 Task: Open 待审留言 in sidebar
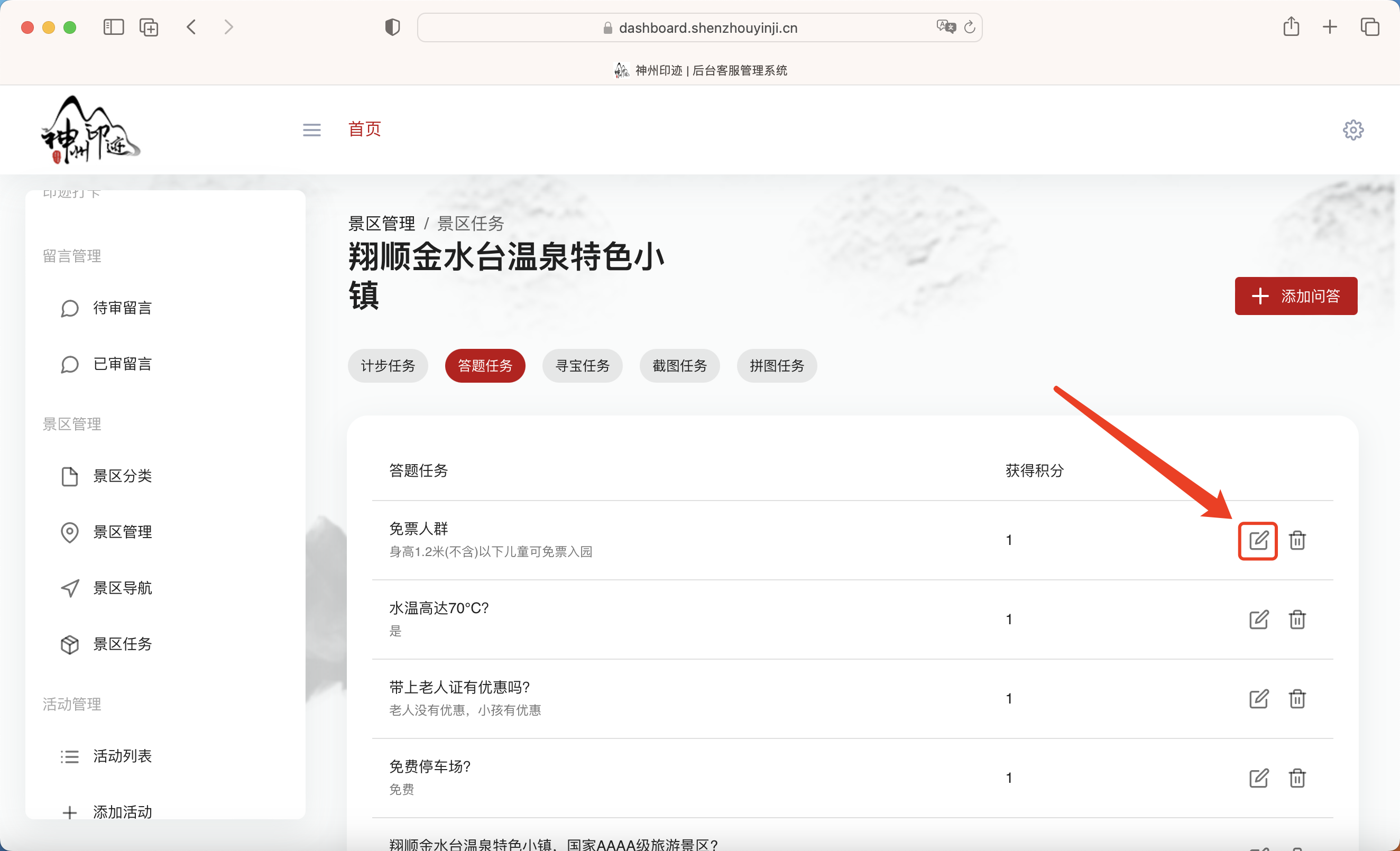click(122, 308)
